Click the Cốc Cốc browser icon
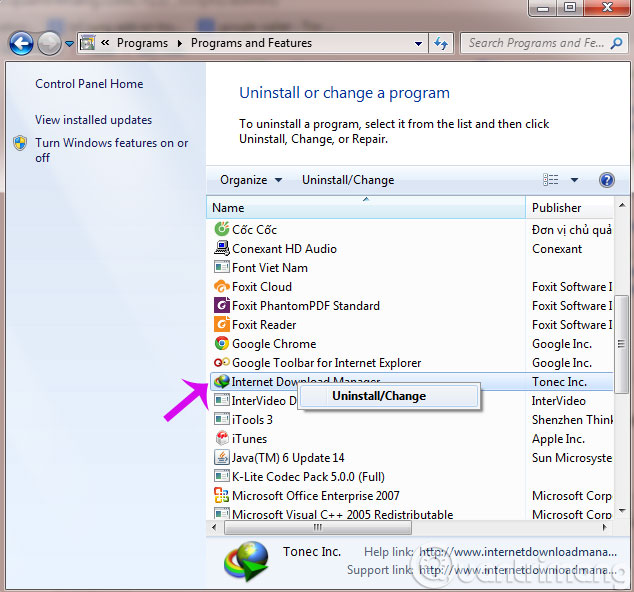The width and height of the screenshot is (634, 592). click(222, 229)
